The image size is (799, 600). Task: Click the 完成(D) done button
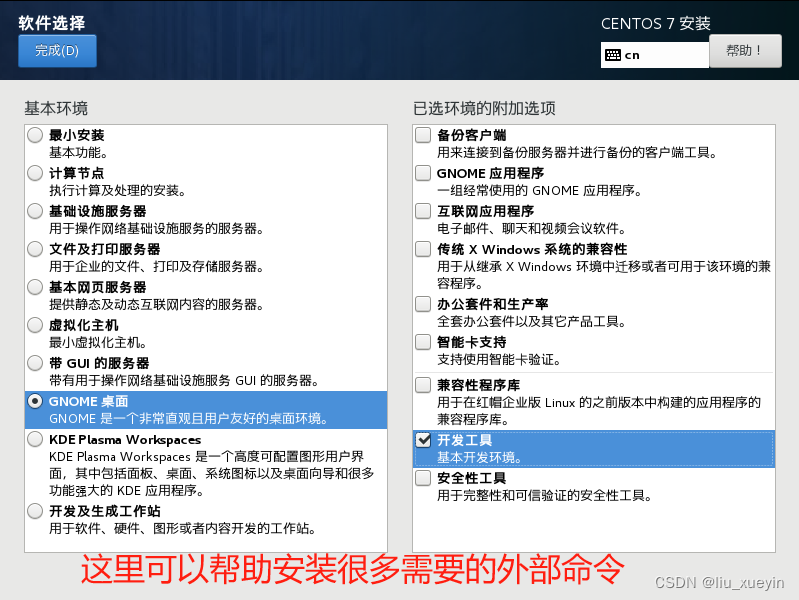click(x=57, y=51)
